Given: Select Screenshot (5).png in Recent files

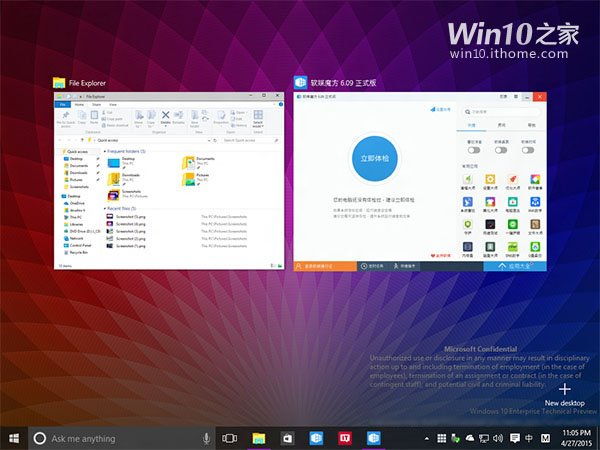Looking at the screenshot, I should click(126, 217).
